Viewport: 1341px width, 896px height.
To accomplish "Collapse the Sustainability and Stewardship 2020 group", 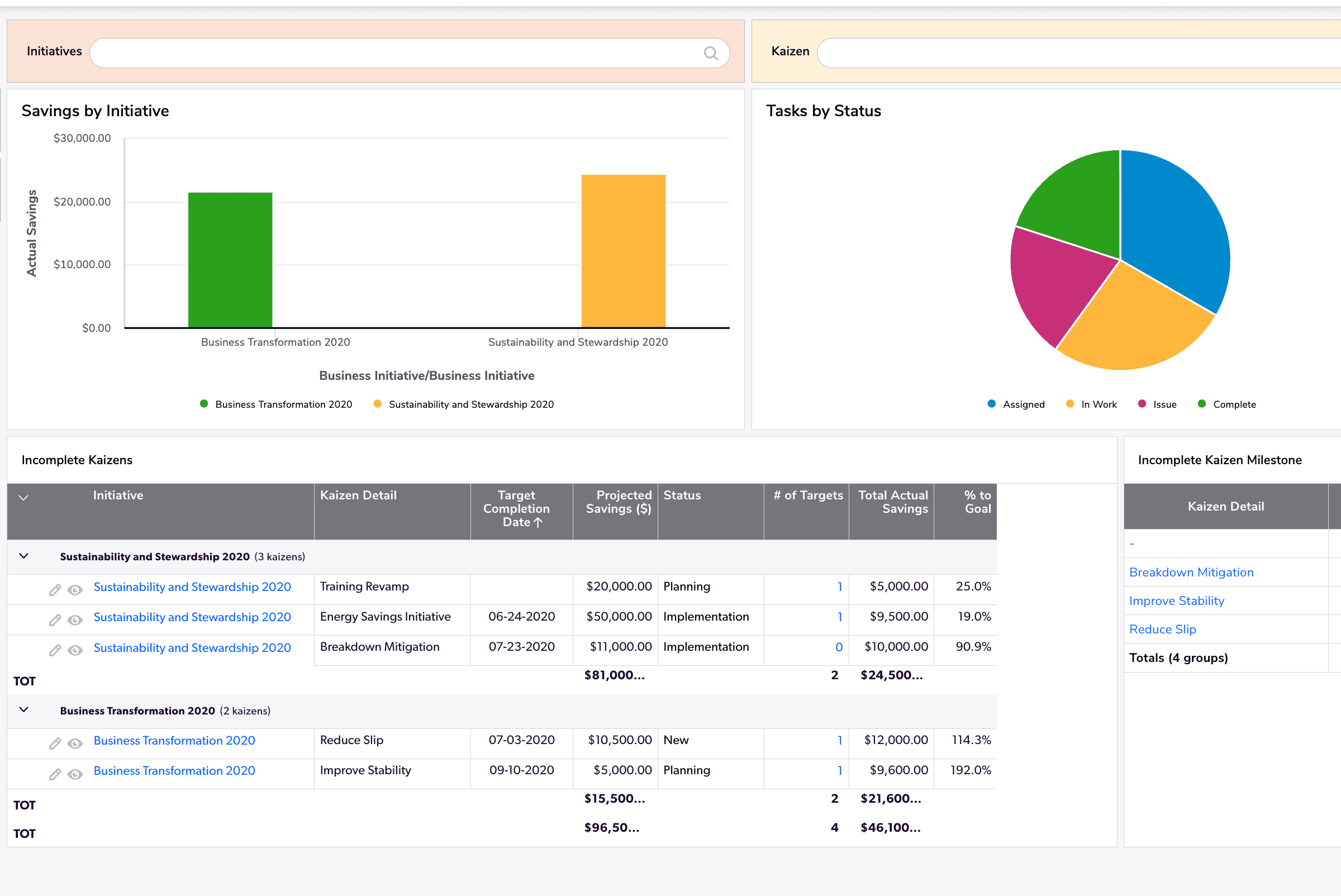I will click(x=24, y=556).
